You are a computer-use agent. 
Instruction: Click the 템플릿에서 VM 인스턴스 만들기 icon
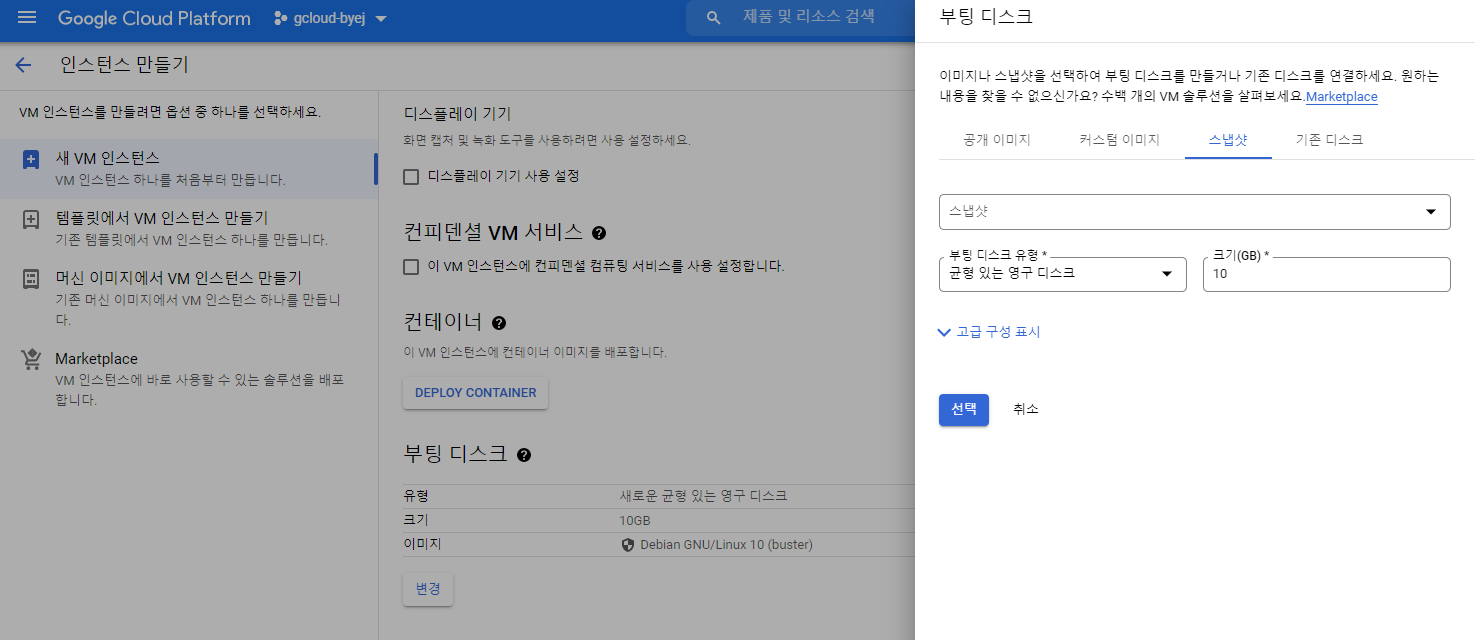31,220
